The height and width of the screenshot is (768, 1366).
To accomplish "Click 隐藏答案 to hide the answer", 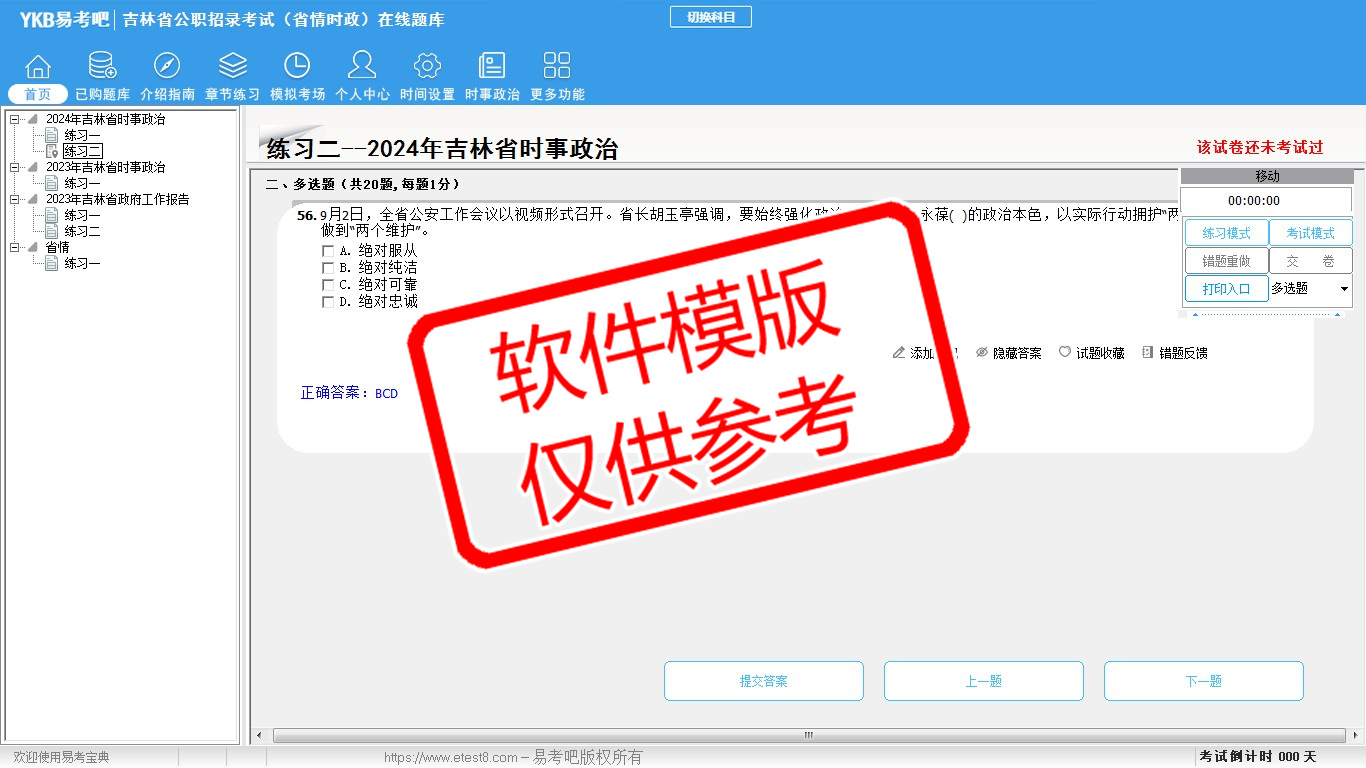I will pyautogui.click(x=1008, y=353).
